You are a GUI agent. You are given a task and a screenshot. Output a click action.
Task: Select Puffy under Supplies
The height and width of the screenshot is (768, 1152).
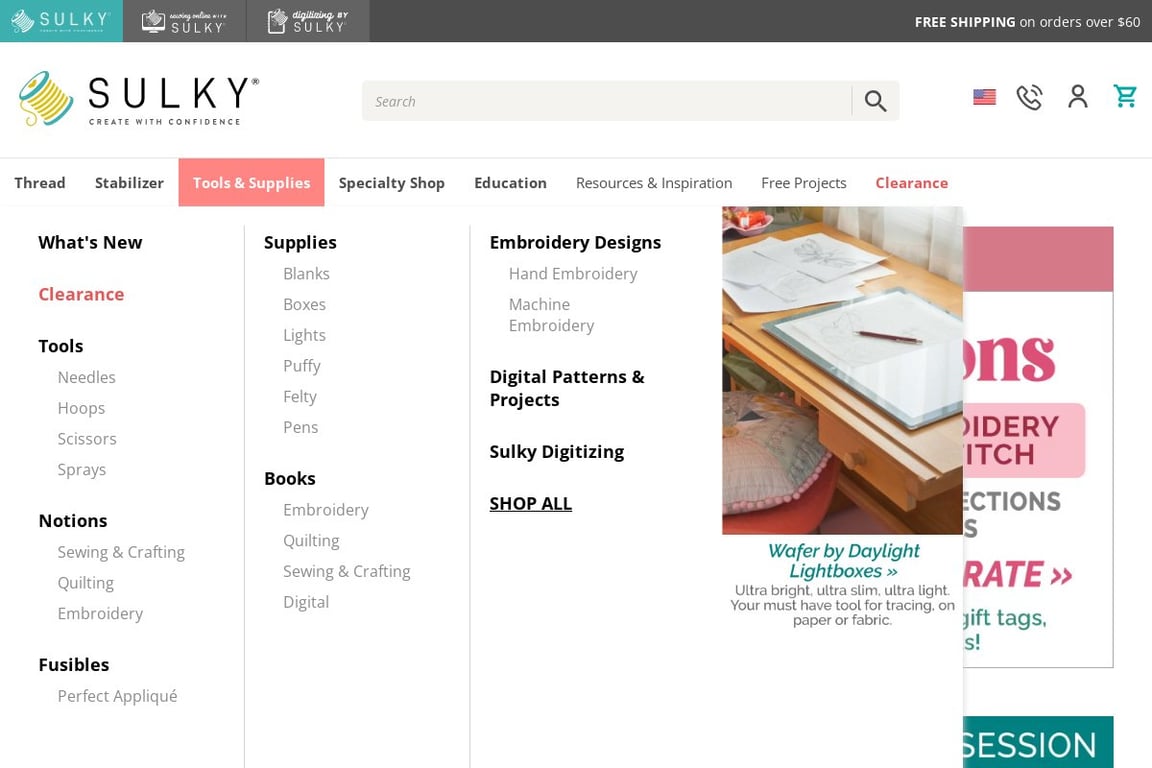coord(302,366)
